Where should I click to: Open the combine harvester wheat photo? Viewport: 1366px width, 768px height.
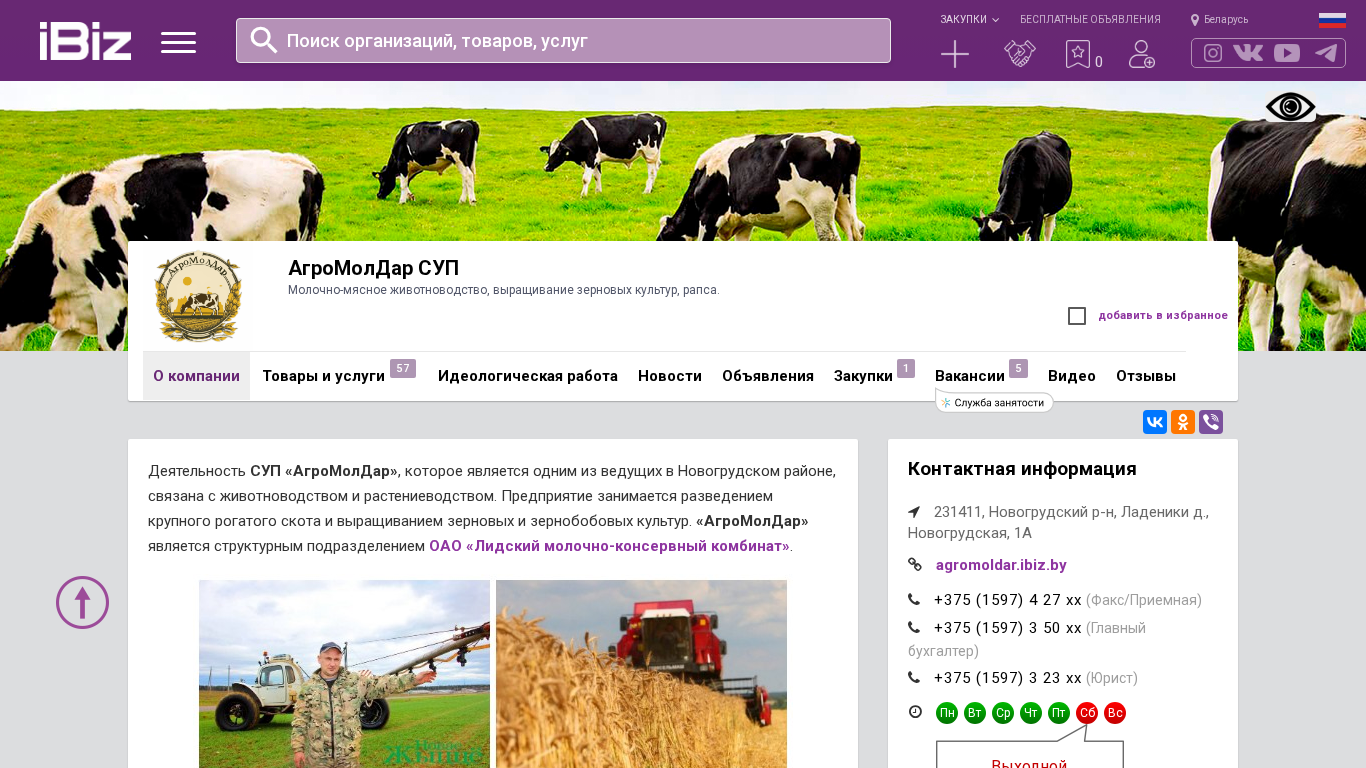pos(641,674)
